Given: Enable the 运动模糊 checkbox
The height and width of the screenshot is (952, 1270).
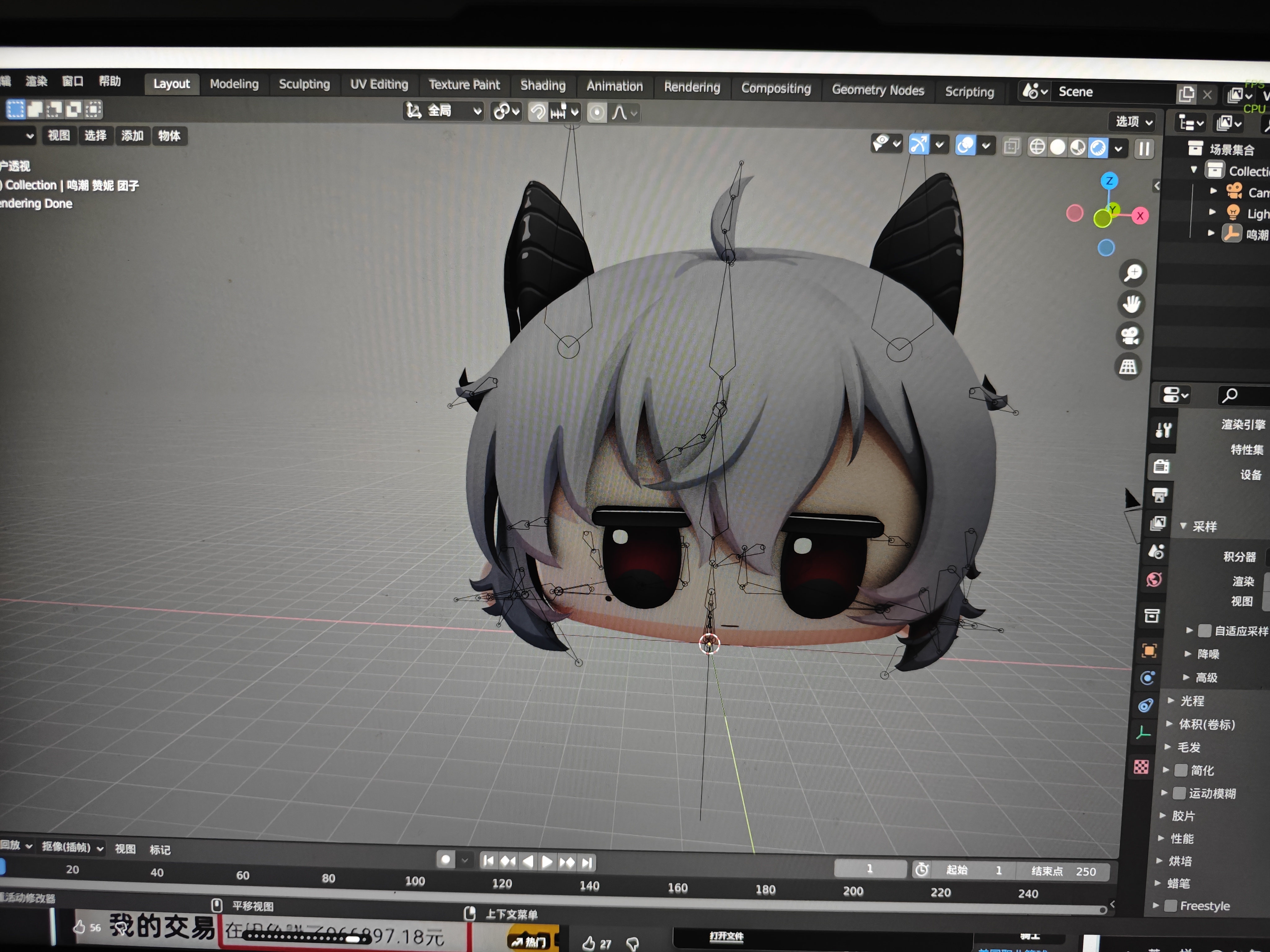Looking at the screenshot, I should 1179,793.
